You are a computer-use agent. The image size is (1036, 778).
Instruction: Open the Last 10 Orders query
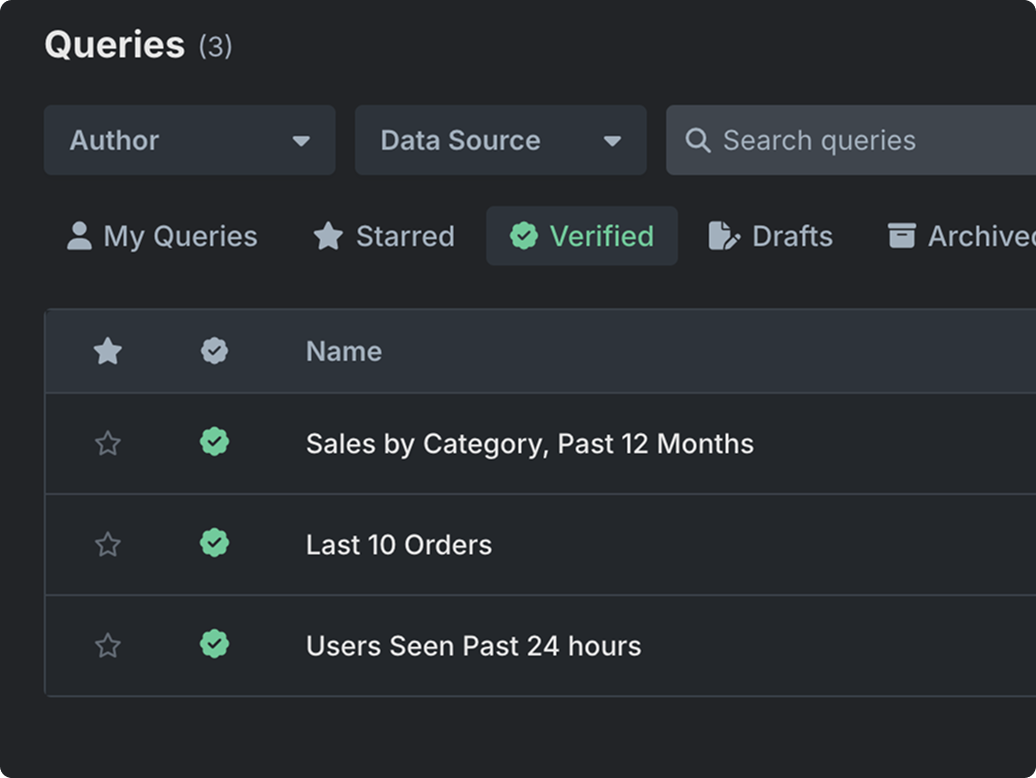click(398, 544)
